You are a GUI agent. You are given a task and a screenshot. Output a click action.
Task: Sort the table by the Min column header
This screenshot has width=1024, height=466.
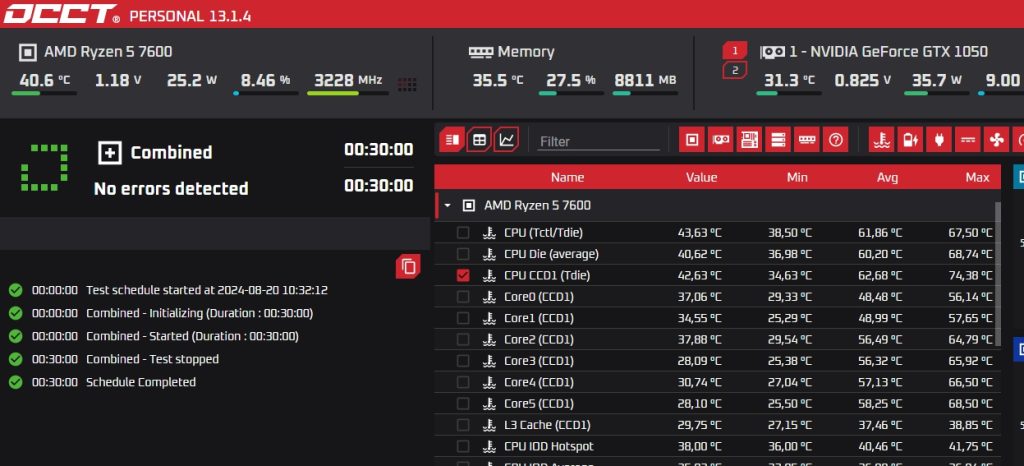[797, 178]
